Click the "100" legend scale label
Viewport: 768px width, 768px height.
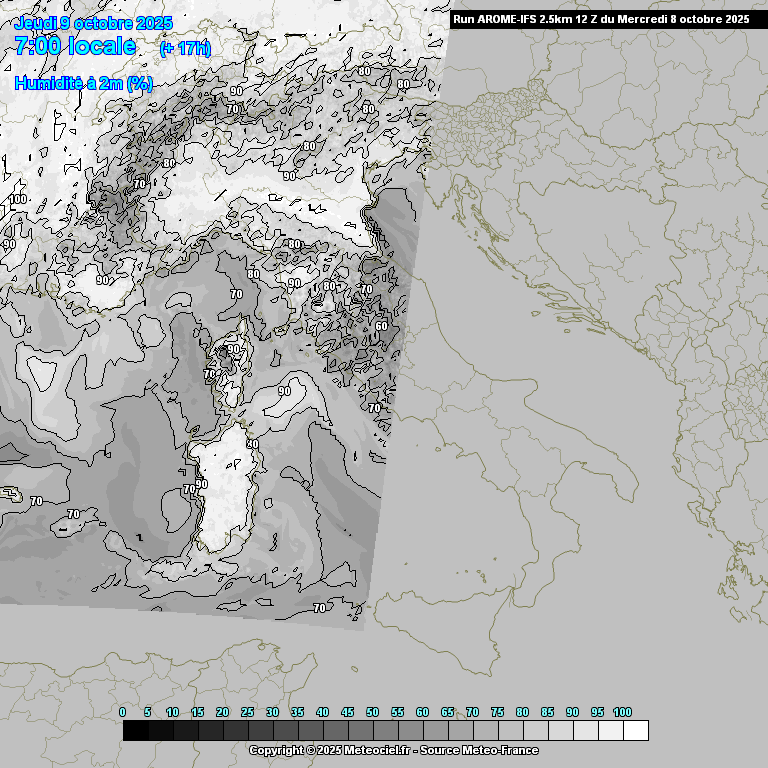tap(622, 712)
